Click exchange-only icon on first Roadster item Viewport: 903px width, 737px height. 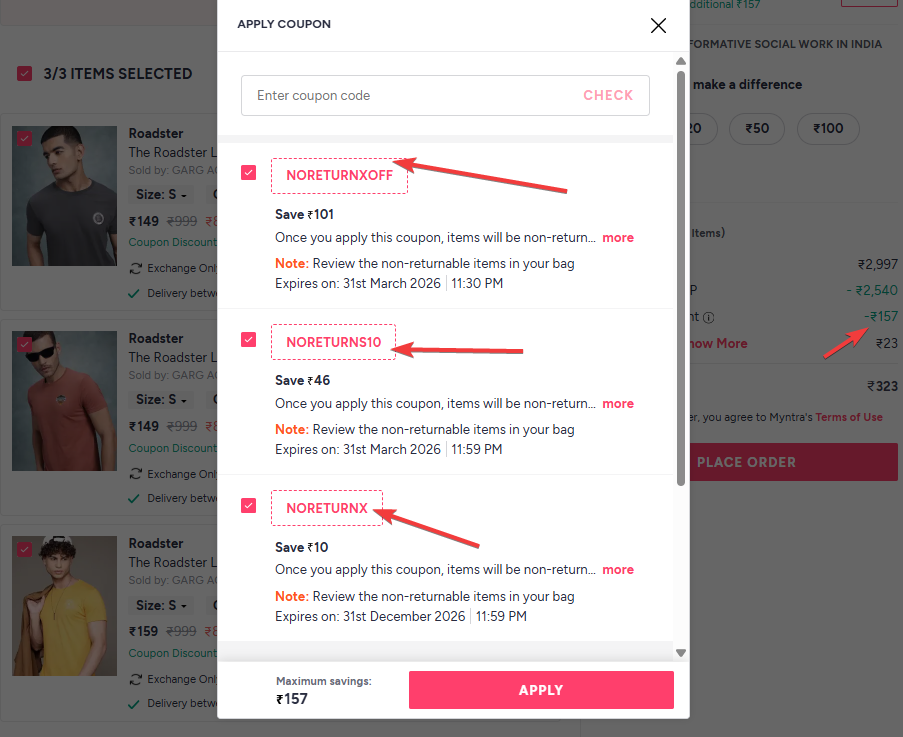pos(135,268)
